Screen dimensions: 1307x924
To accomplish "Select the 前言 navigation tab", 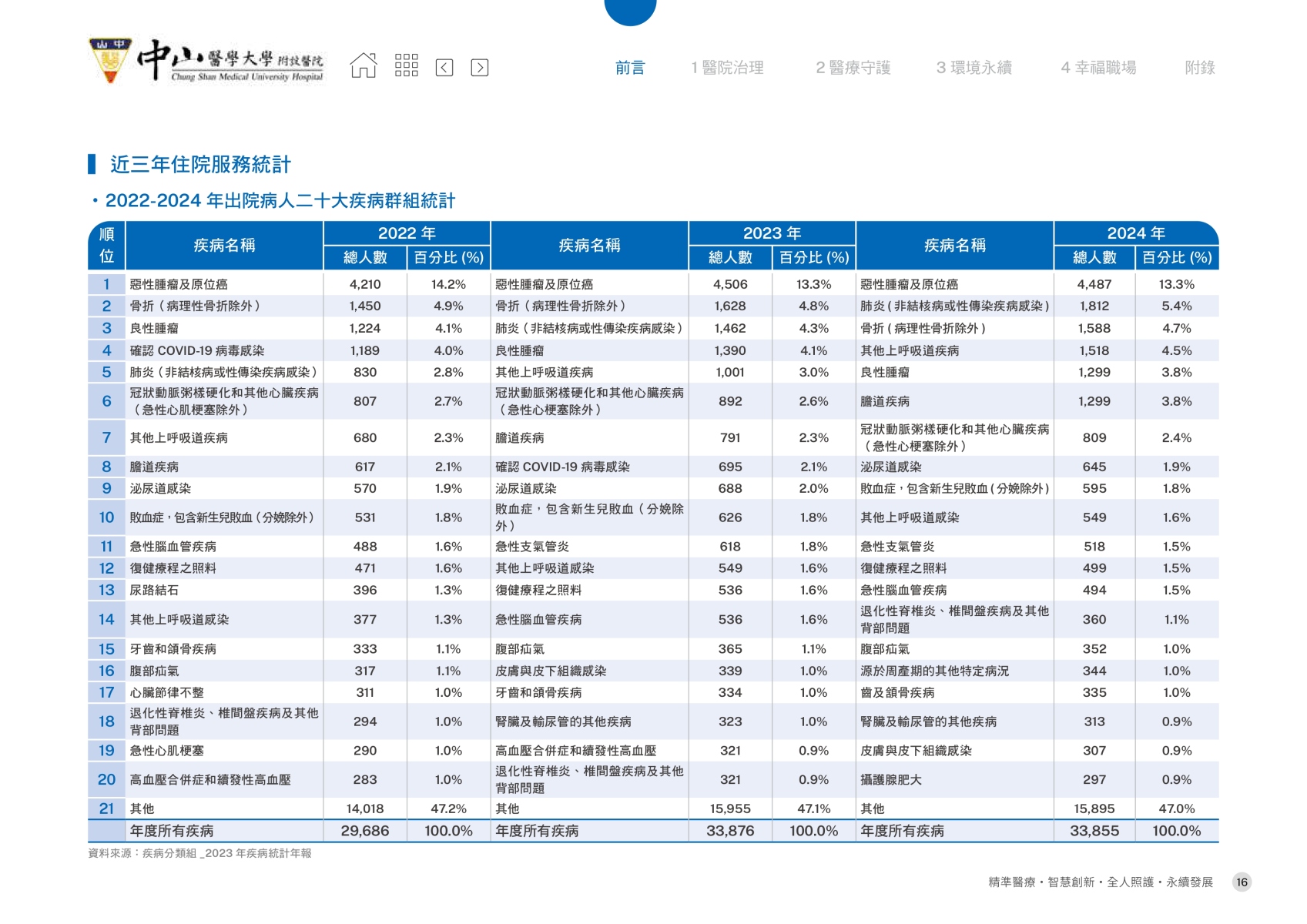I will click(x=630, y=68).
